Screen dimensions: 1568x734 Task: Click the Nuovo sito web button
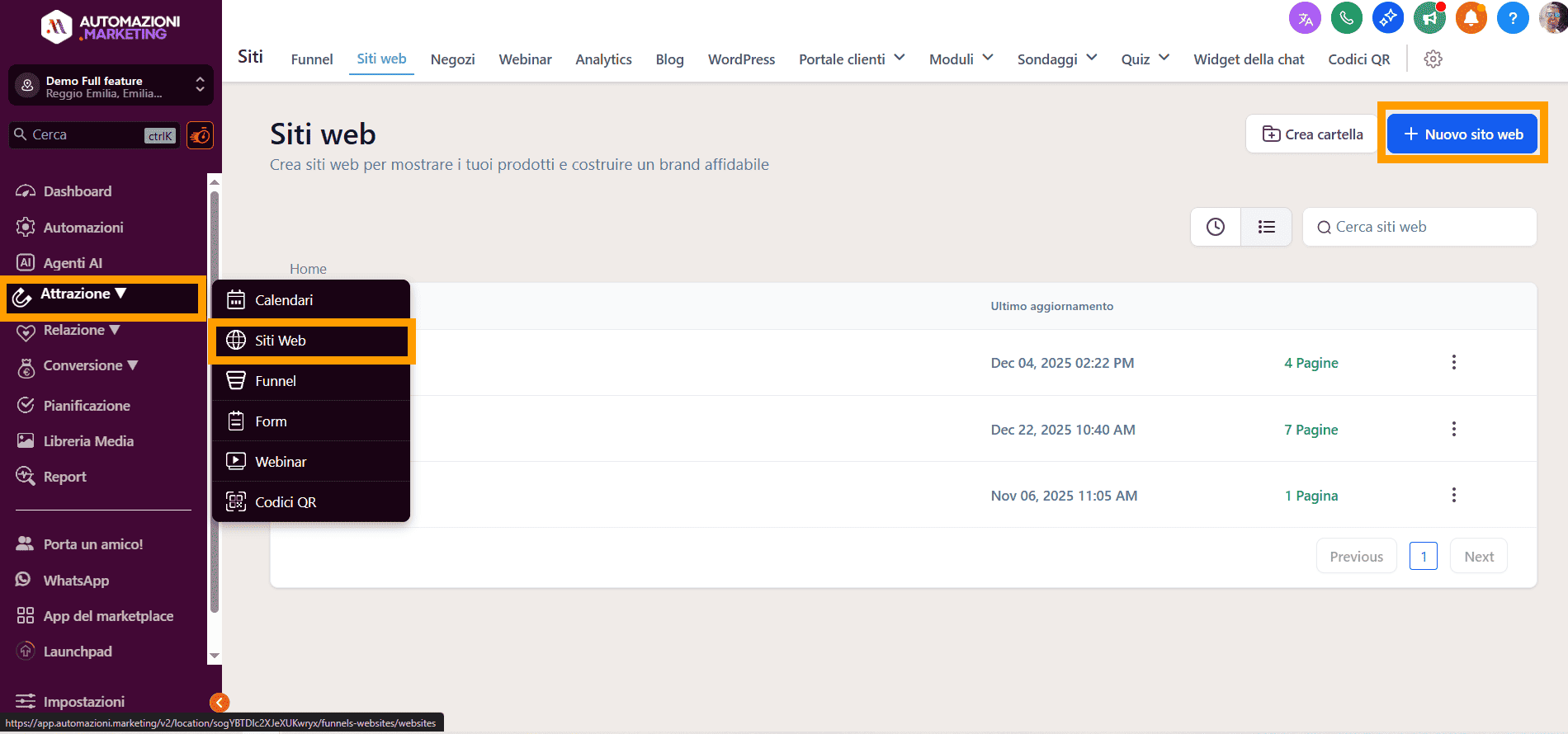point(1462,134)
